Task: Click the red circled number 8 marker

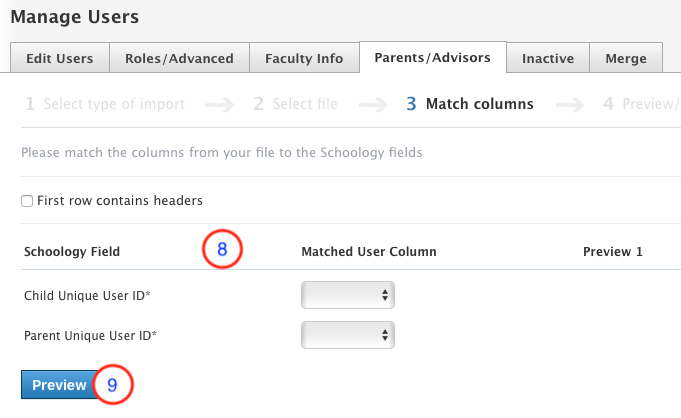Action: pyautogui.click(x=223, y=249)
